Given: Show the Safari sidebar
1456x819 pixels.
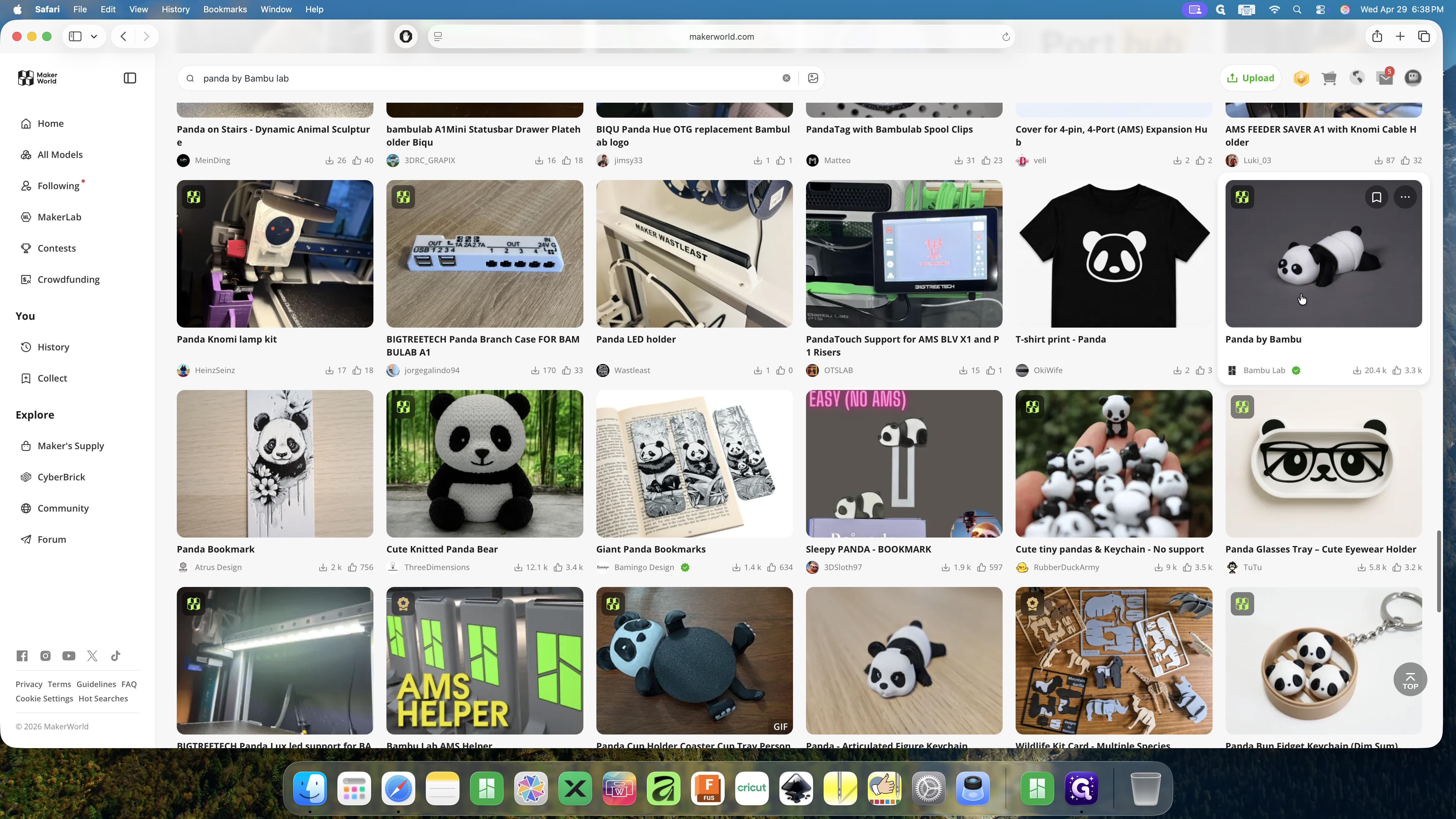Looking at the screenshot, I should point(75,36).
